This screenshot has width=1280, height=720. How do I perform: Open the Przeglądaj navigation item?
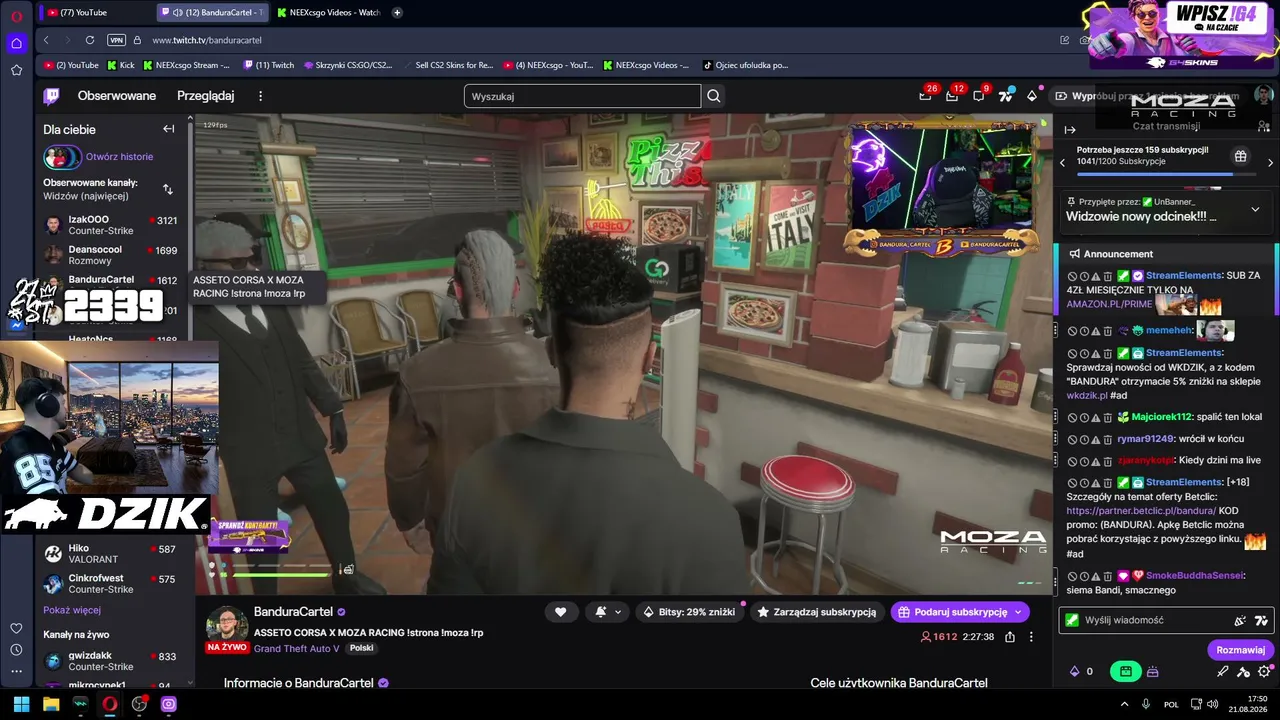click(x=206, y=96)
